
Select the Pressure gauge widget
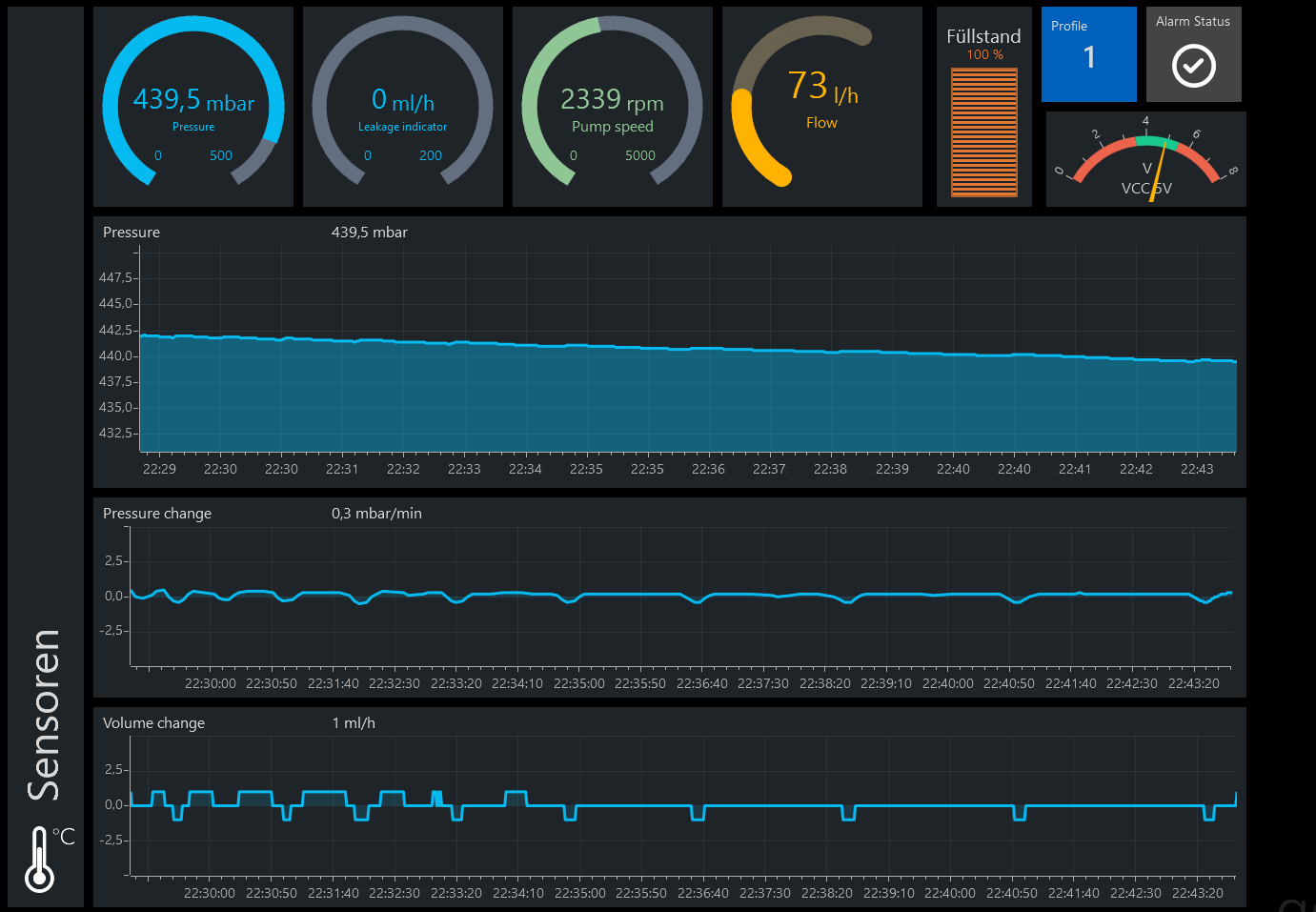(193, 107)
